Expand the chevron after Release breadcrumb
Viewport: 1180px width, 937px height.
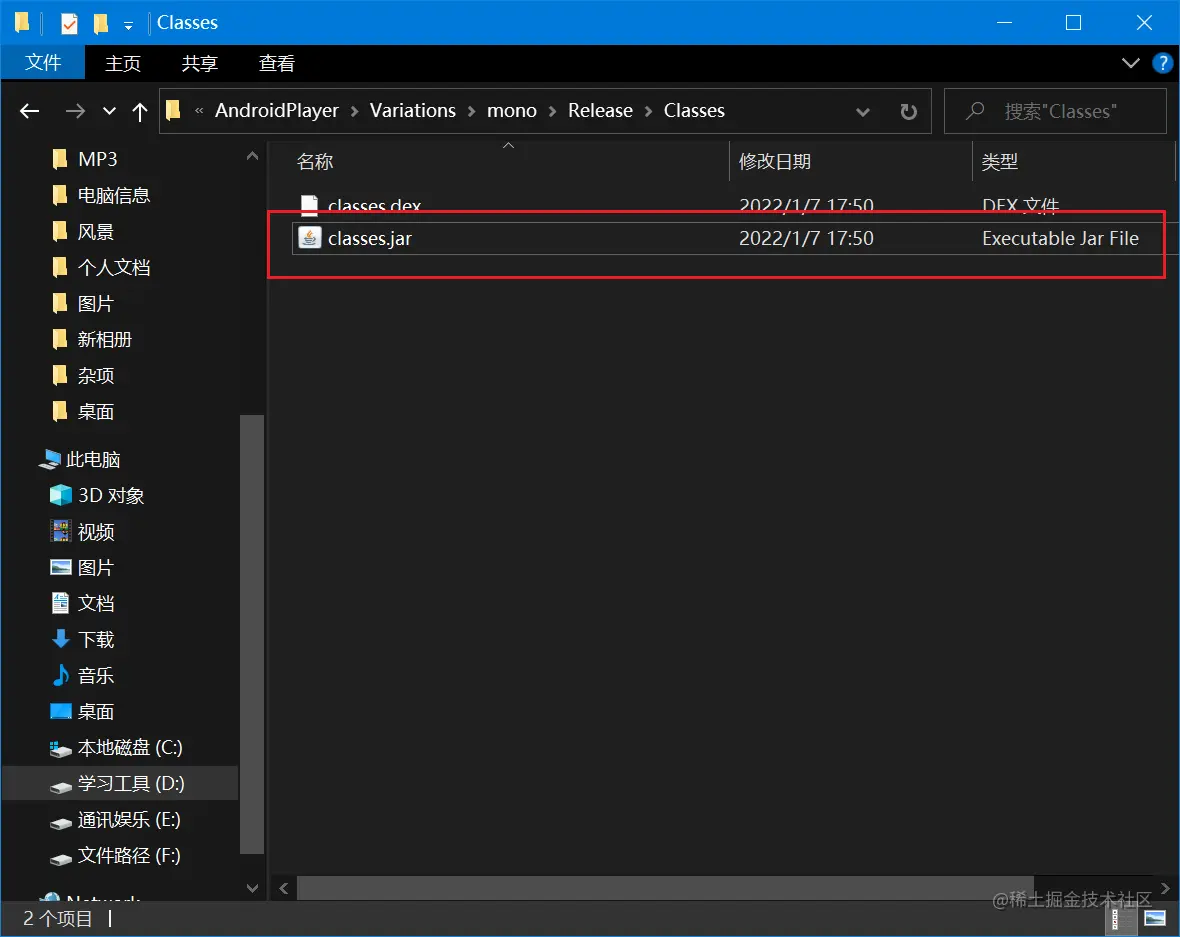click(649, 111)
